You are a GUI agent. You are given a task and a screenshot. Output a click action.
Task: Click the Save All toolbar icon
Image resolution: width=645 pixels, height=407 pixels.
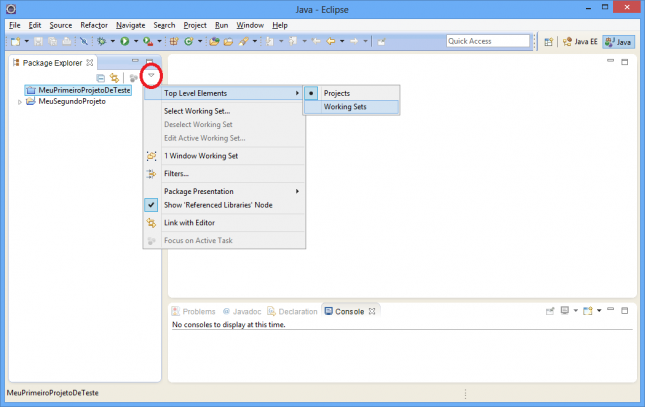coord(53,41)
